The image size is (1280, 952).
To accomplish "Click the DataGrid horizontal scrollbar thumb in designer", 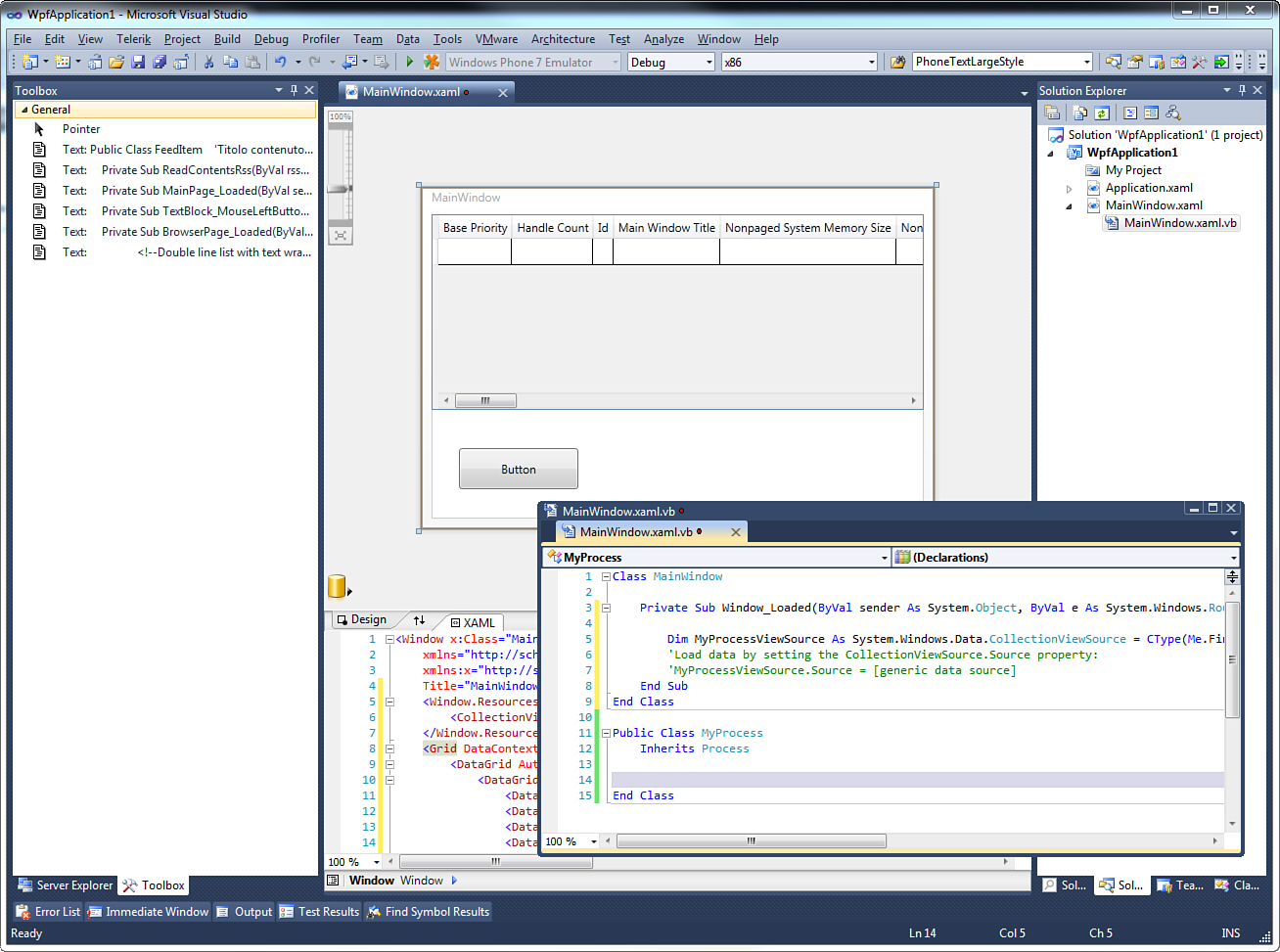I will tap(485, 400).
